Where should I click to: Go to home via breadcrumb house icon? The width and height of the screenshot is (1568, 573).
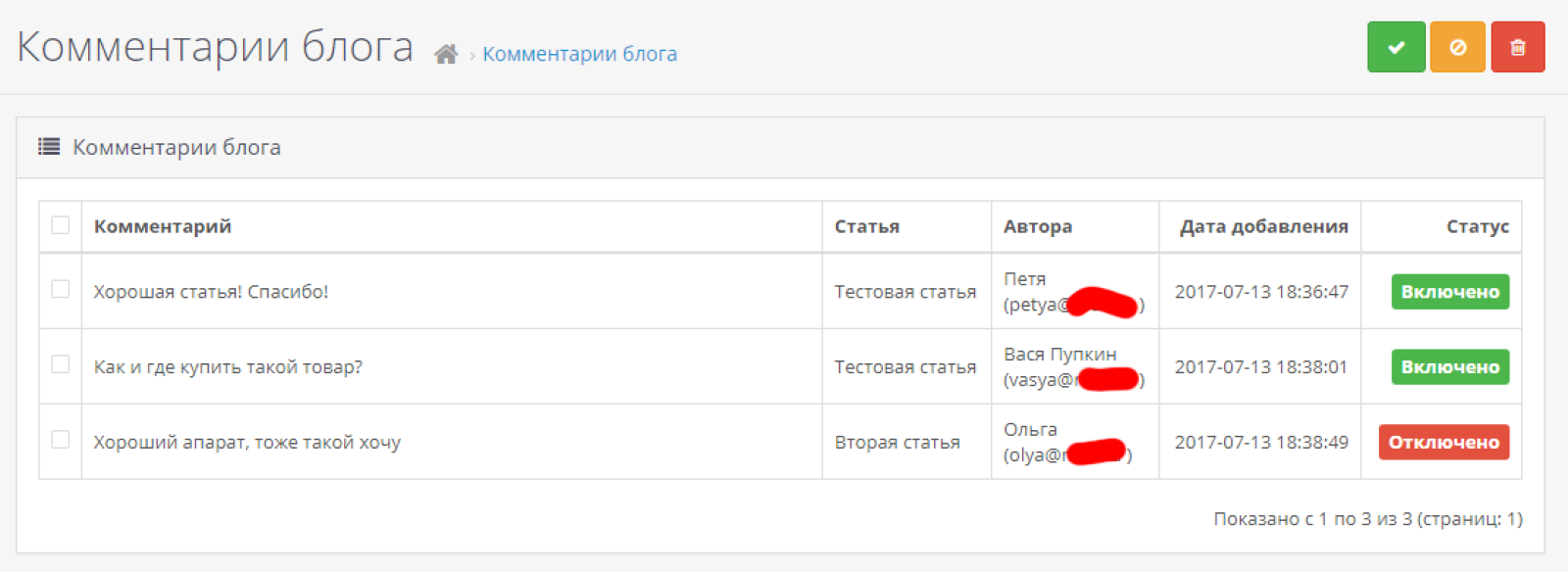[x=446, y=54]
